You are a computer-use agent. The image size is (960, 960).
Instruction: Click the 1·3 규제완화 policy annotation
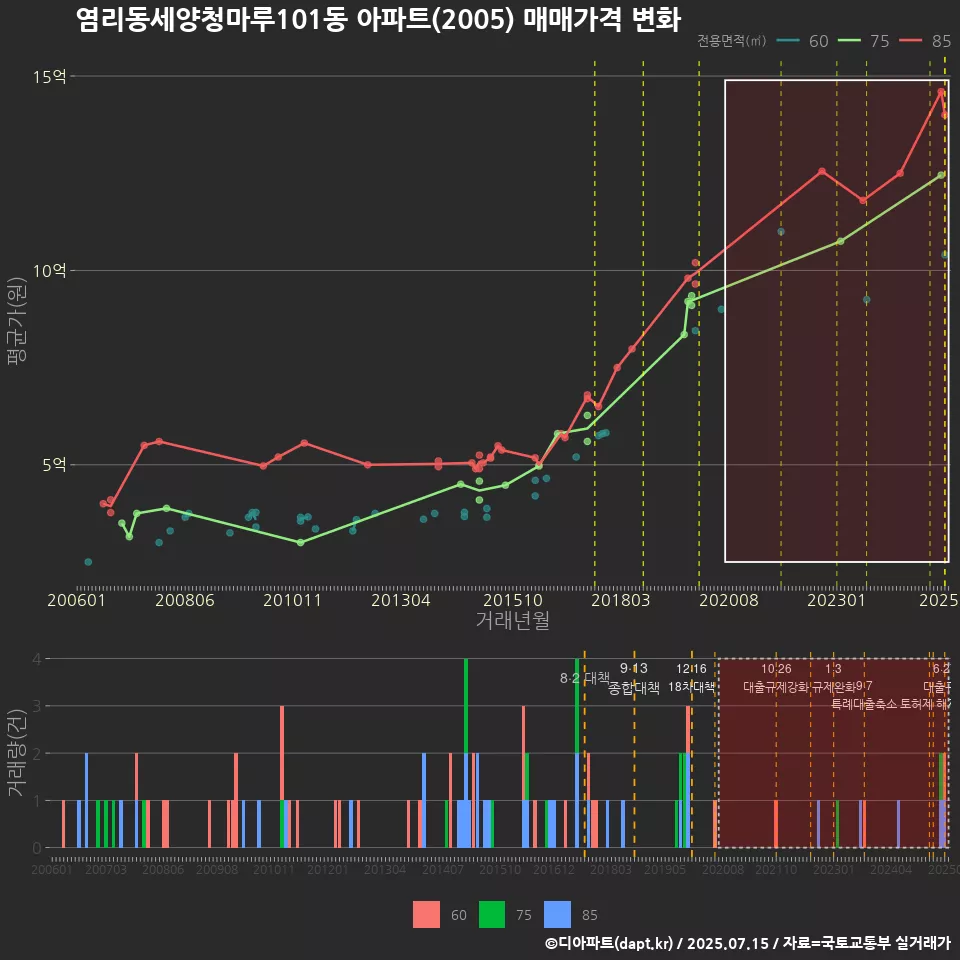pyautogui.click(x=833, y=678)
